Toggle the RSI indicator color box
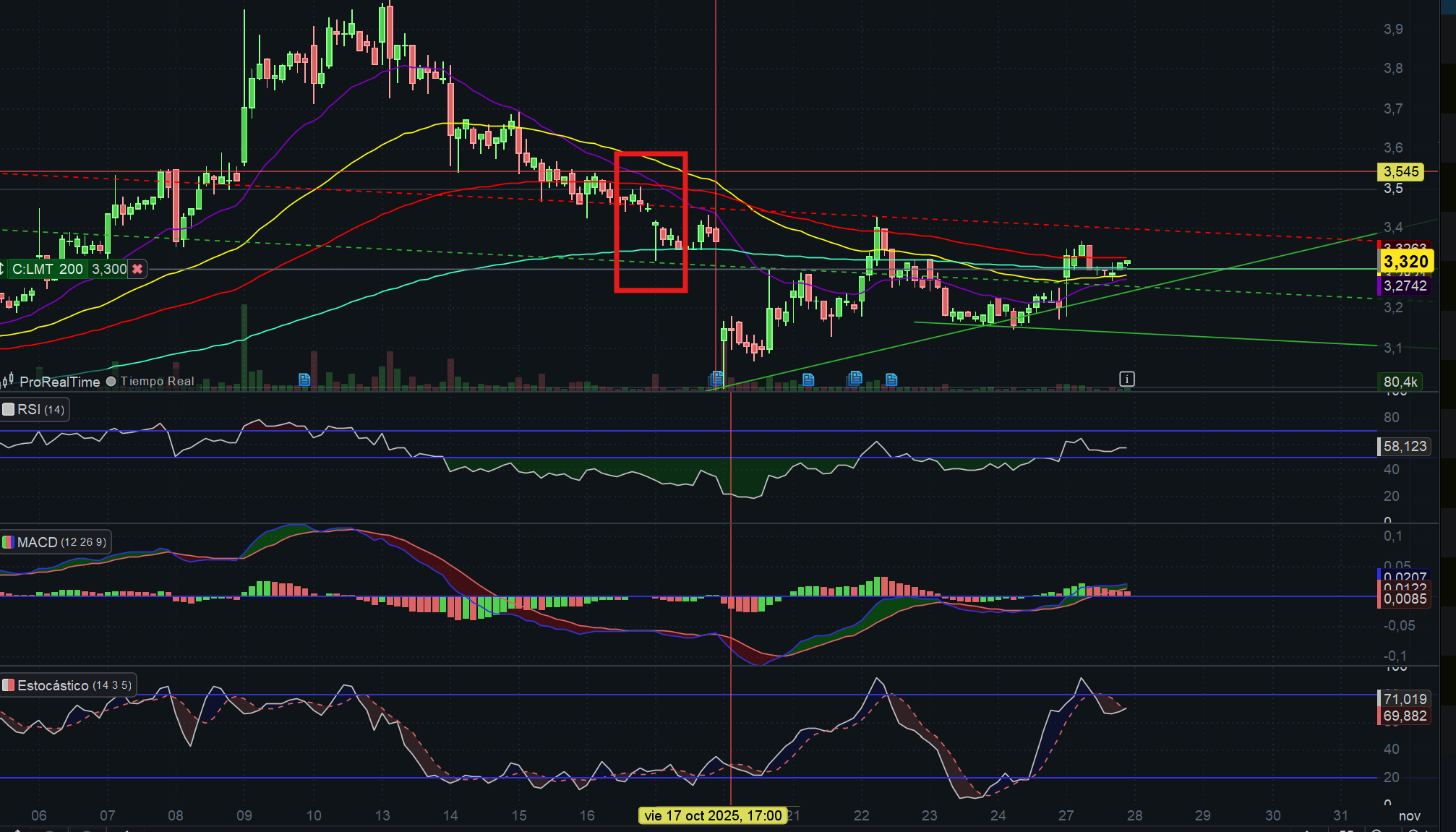The width and height of the screenshot is (1456, 832). pyautogui.click(x=9, y=410)
